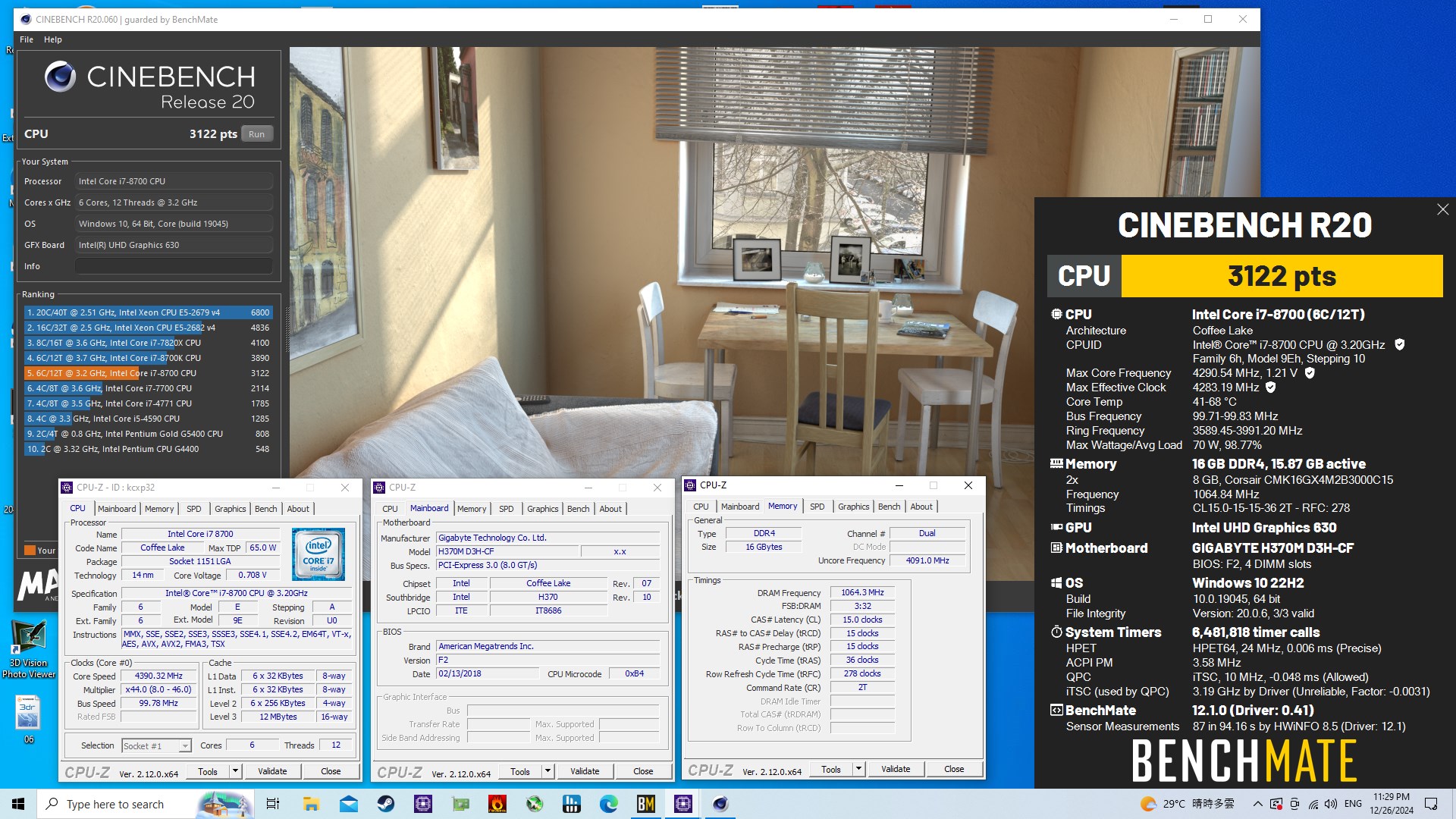
Task: Open the SPD tab in the right CPU-Z window
Action: [817, 507]
